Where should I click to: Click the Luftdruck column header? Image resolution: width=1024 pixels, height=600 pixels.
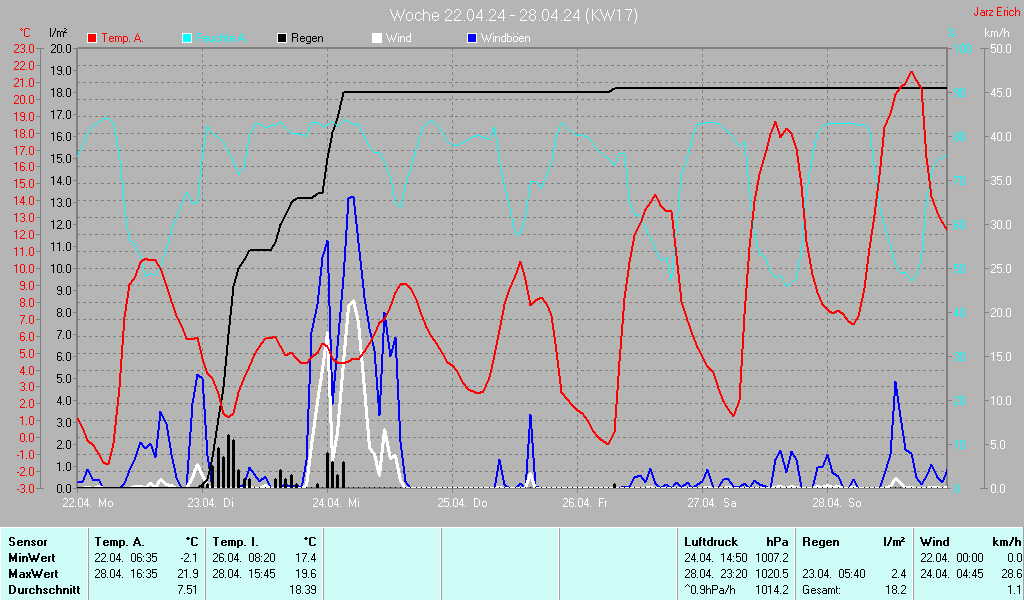coord(711,542)
